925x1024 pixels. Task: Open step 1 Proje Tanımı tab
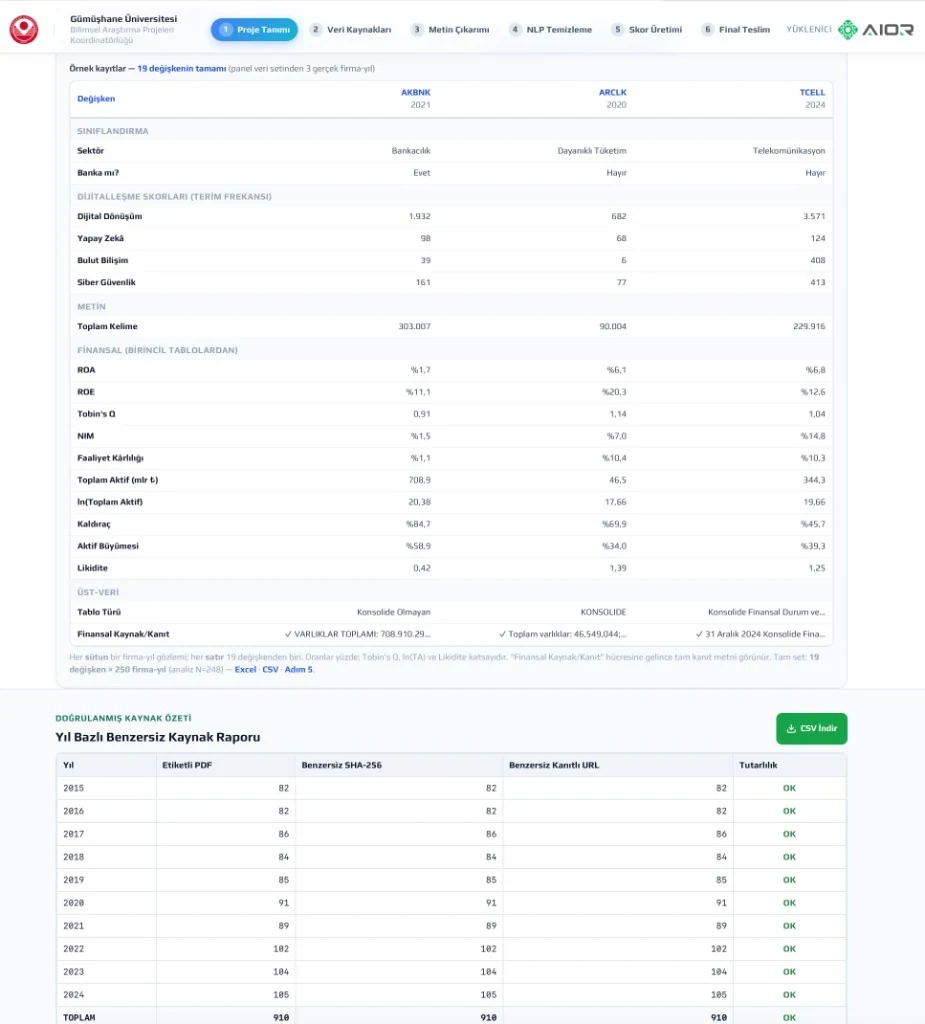point(254,29)
